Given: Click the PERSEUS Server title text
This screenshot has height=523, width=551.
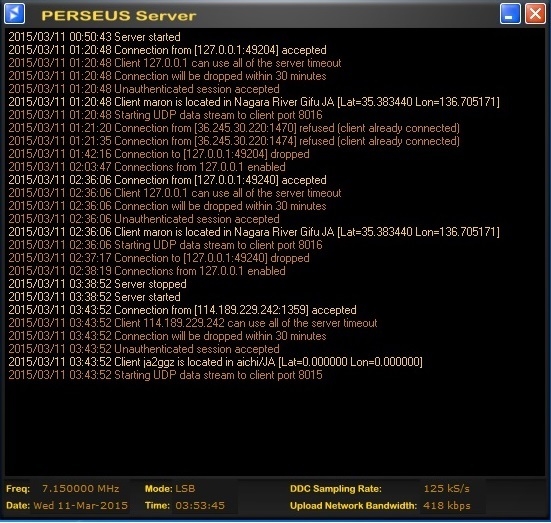Looking at the screenshot, I should [119, 15].
